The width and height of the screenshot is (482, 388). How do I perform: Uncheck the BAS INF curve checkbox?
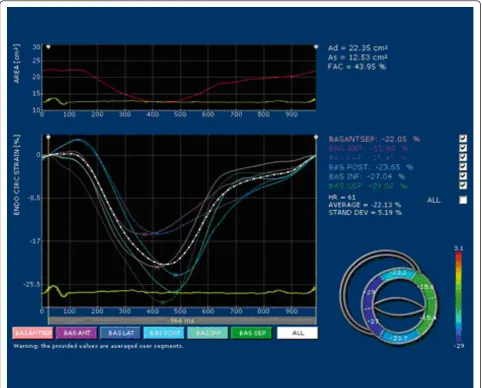(463, 176)
